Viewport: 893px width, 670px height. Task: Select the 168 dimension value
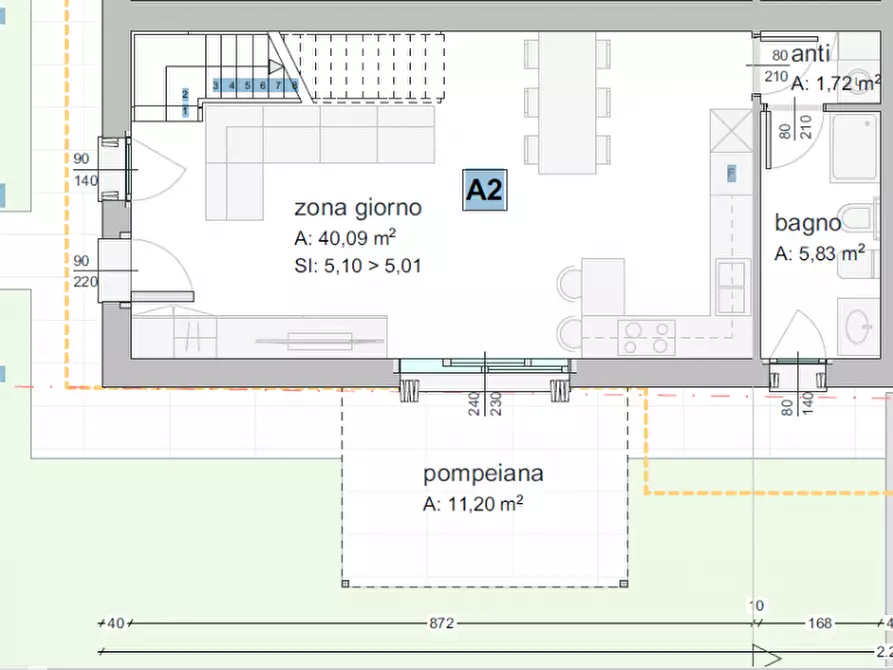point(819,623)
